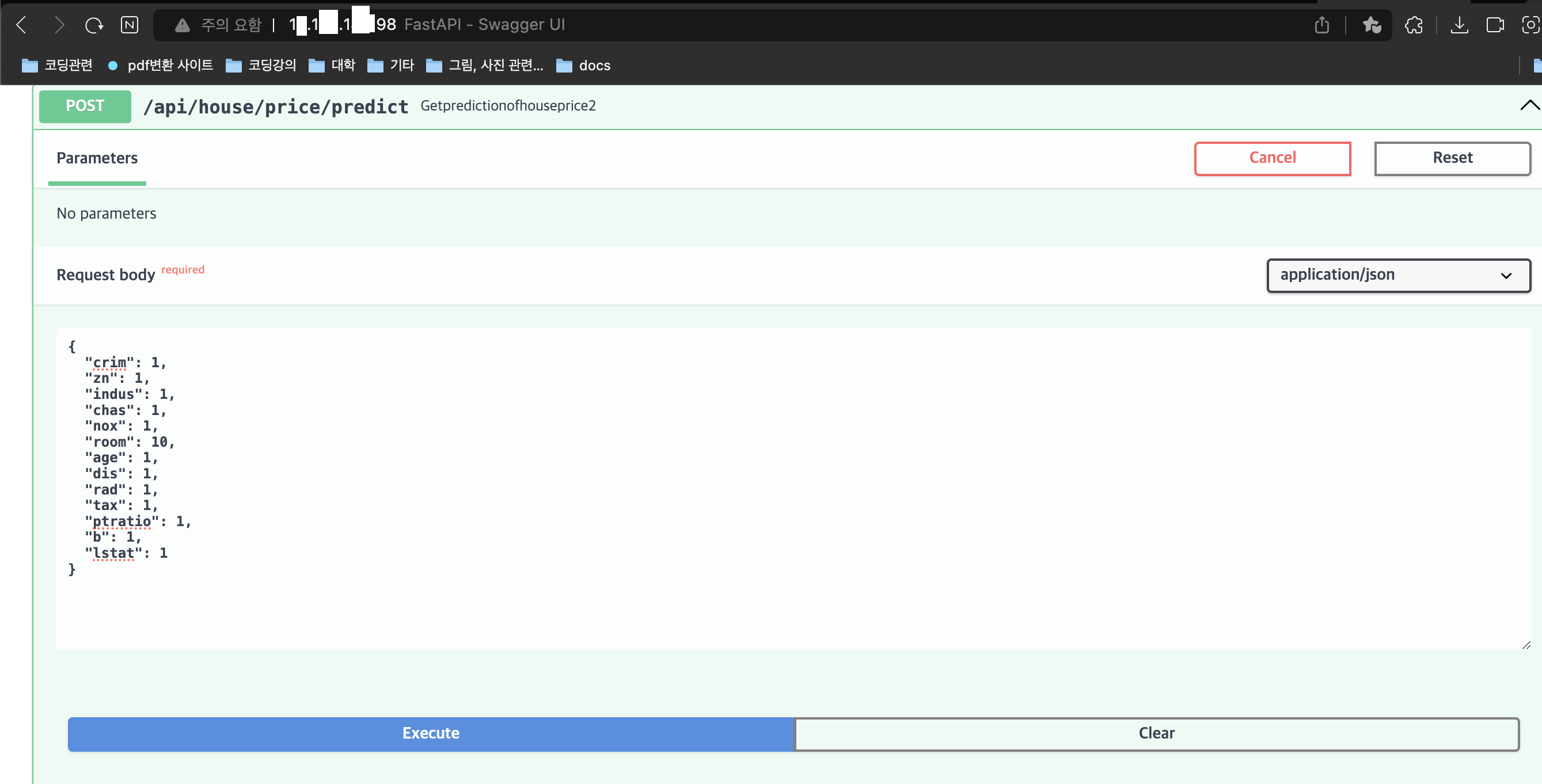Click the Reset button
Viewport: 1542px width, 784px height.
coord(1452,158)
